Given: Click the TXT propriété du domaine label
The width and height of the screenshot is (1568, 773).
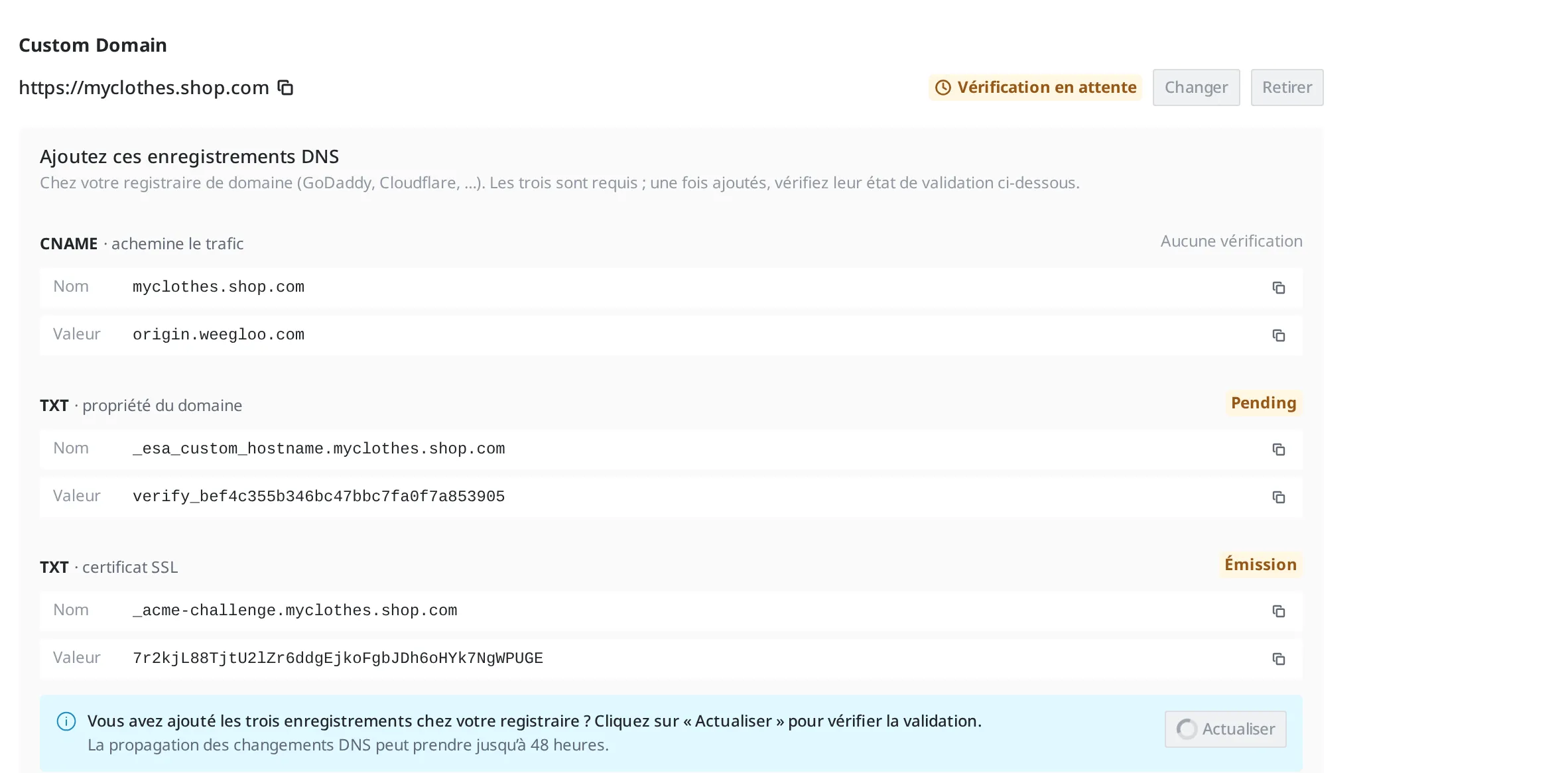Looking at the screenshot, I should [x=141, y=406].
